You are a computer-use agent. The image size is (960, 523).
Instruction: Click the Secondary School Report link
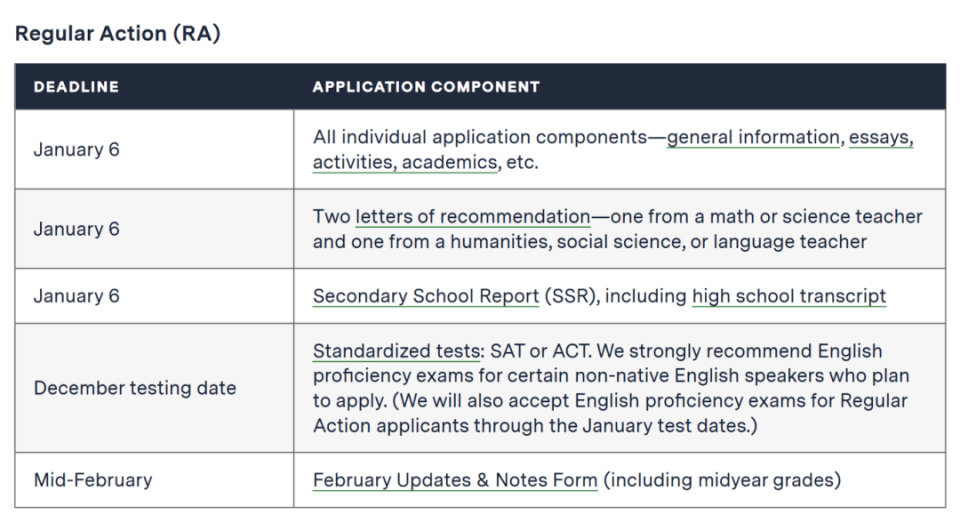pyautogui.click(x=425, y=296)
